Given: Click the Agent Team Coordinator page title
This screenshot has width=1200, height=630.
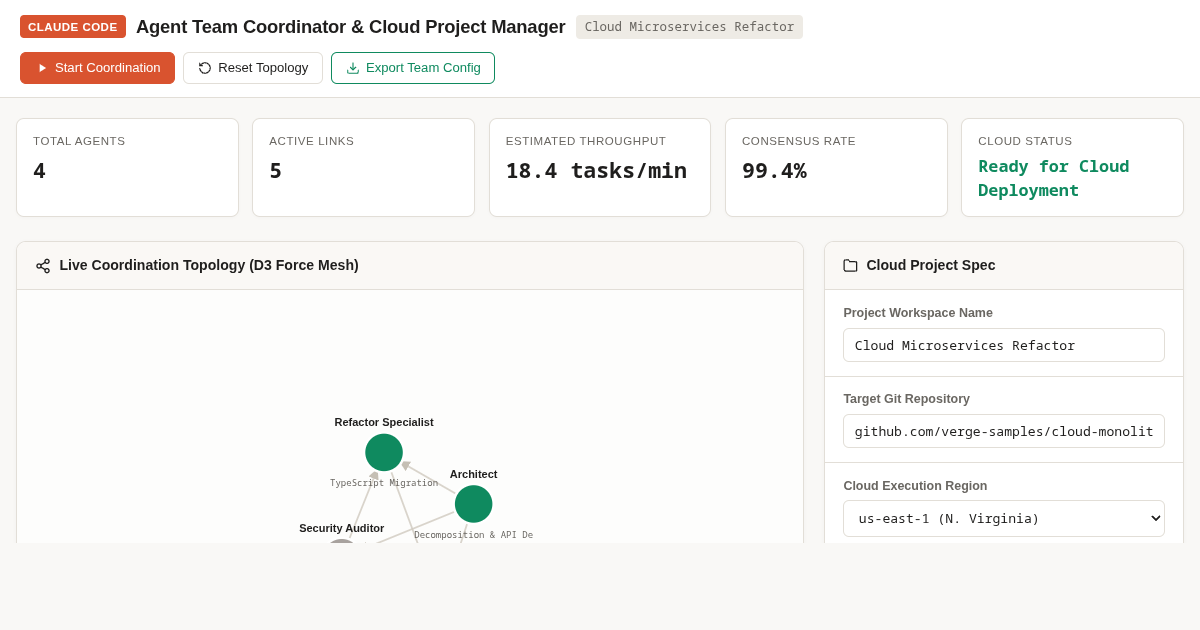Looking at the screenshot, I should pos(350,27).
